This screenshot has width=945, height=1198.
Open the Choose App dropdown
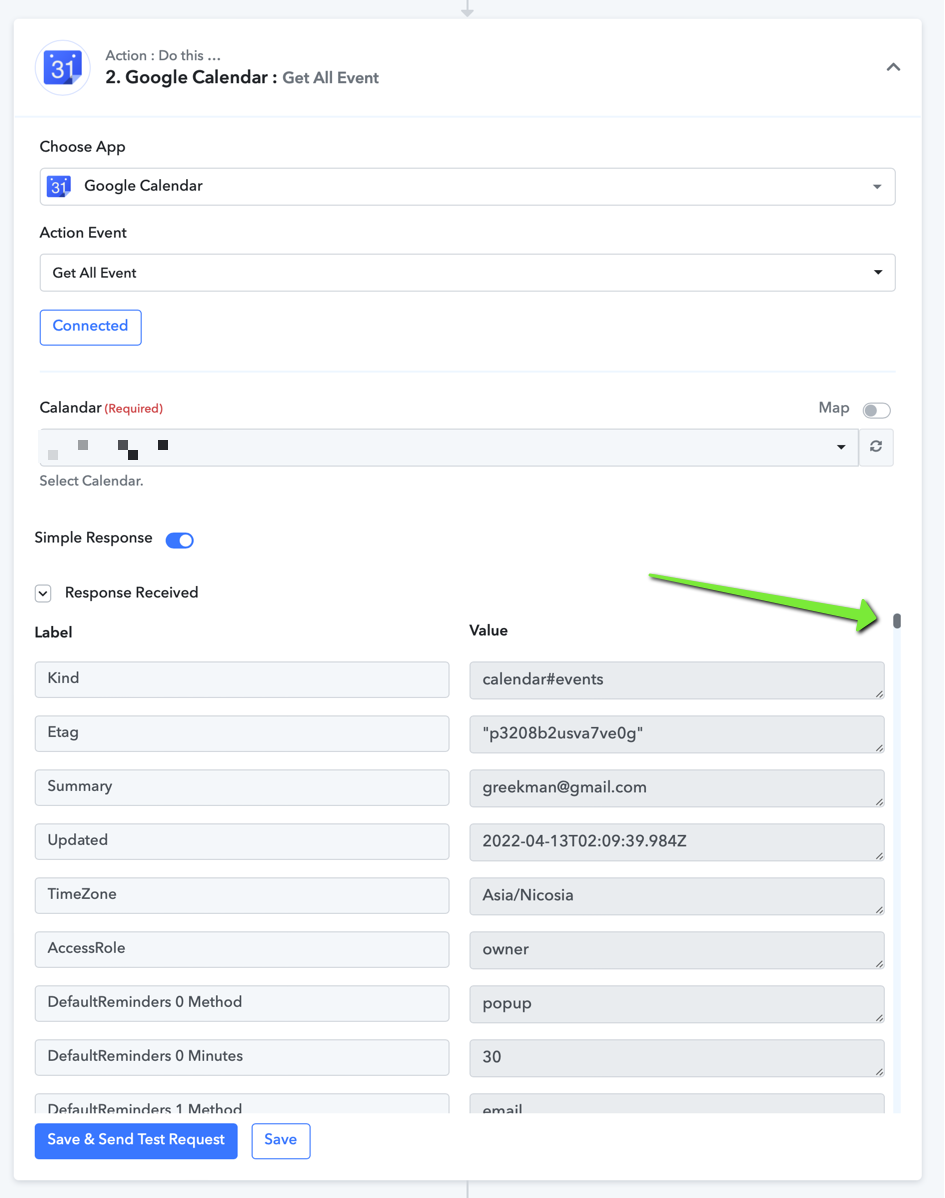467,186
